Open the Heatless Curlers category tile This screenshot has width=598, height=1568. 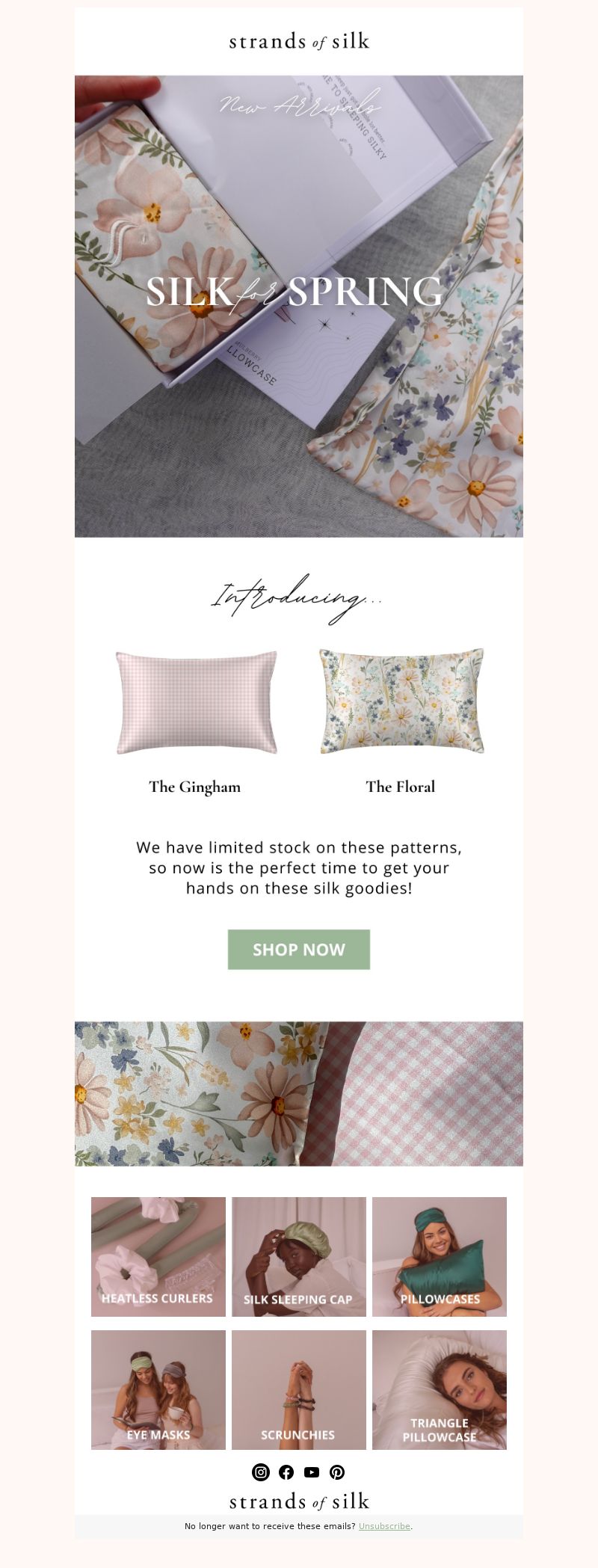[158, 1256]
